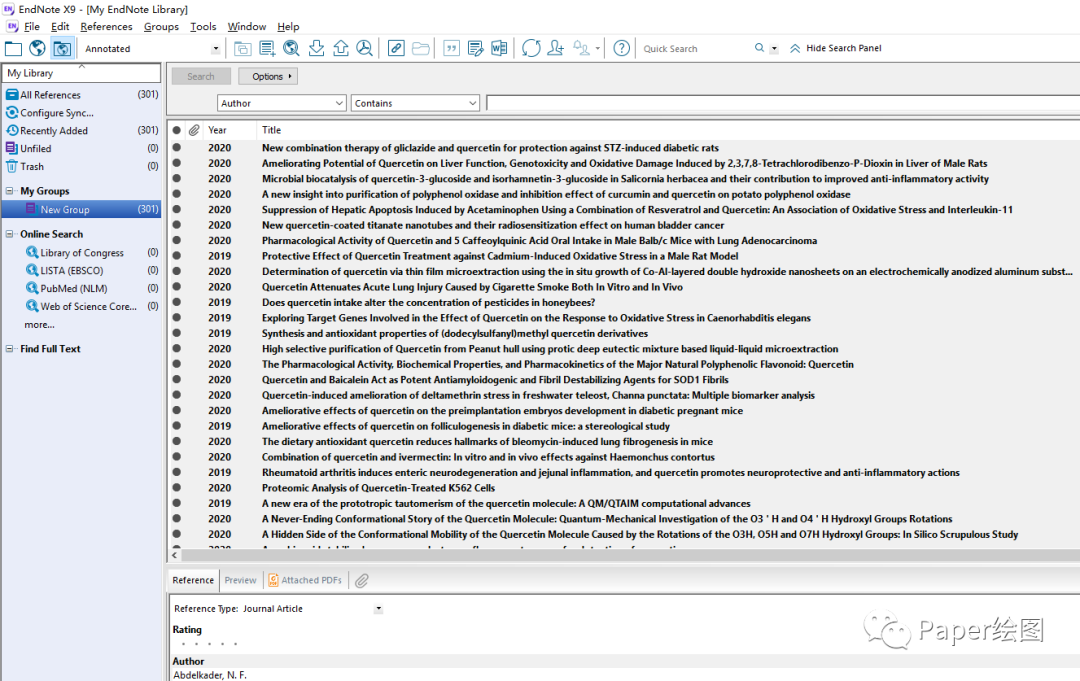Open Activity Feed dropdown arrow
The image size is (1080, 681).
pyautogui.click(x=597, y=49)
